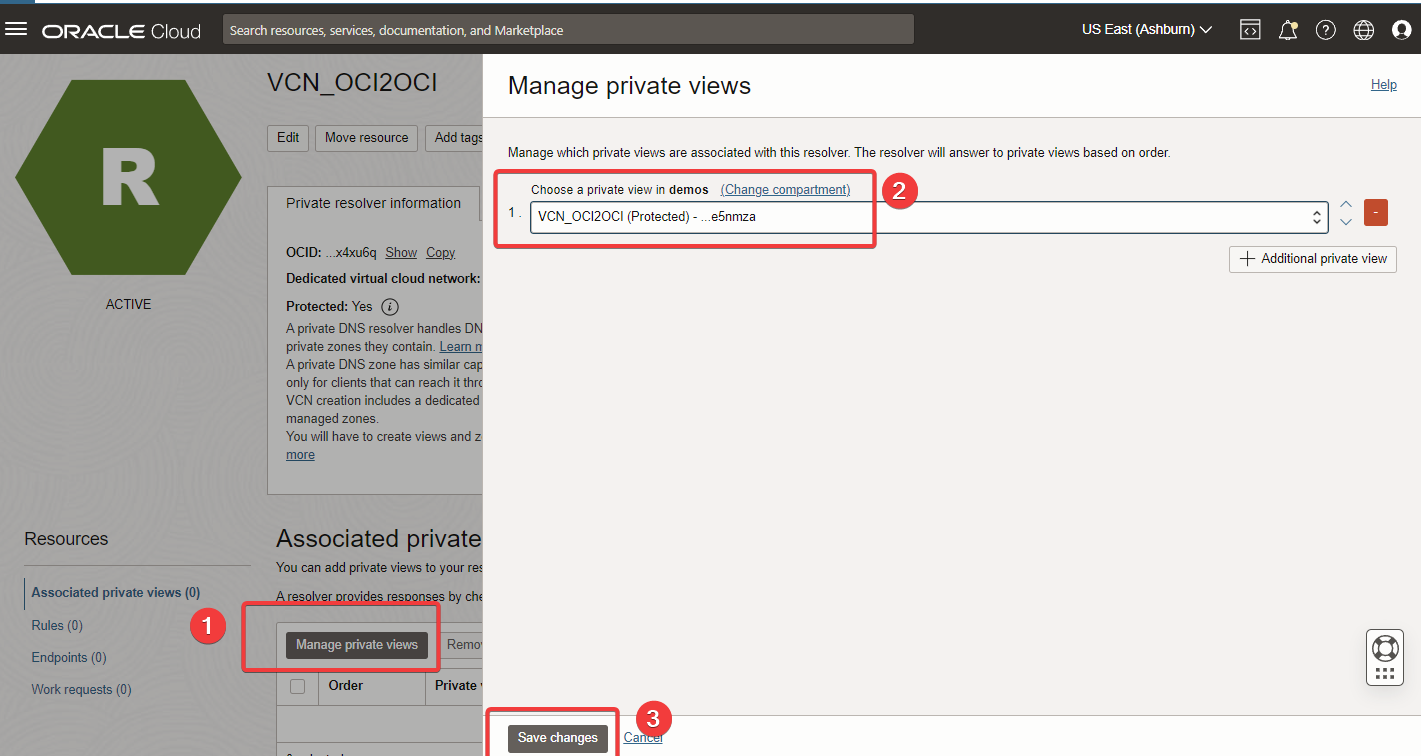Screen dimensions: 1421x756
Task: Click the VCN_OCI2OCI resolver title
Action: click(x=352, y=83)
